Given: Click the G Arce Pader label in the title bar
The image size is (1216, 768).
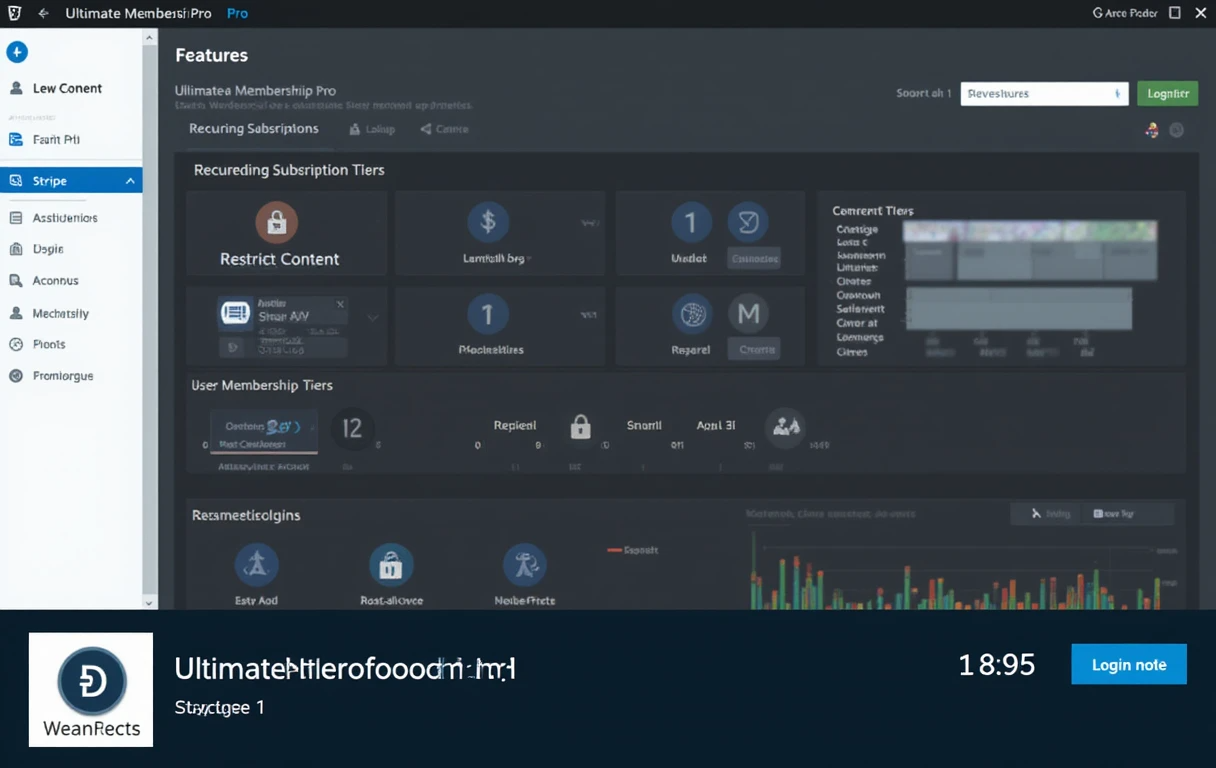Looking at the screenshot, I should (x=1126, y=13).
